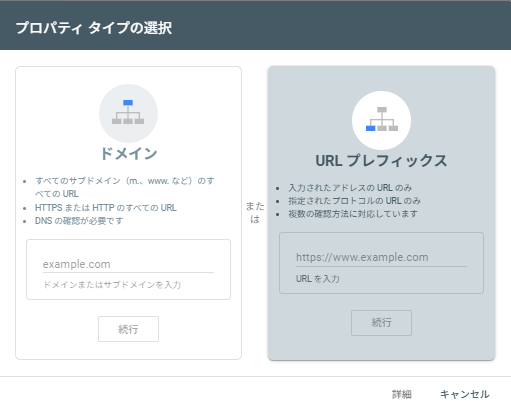This screenshot has width=511, height=410.
Task: Select the URL プレフィックス heading text
Action: tap(381, 161)
